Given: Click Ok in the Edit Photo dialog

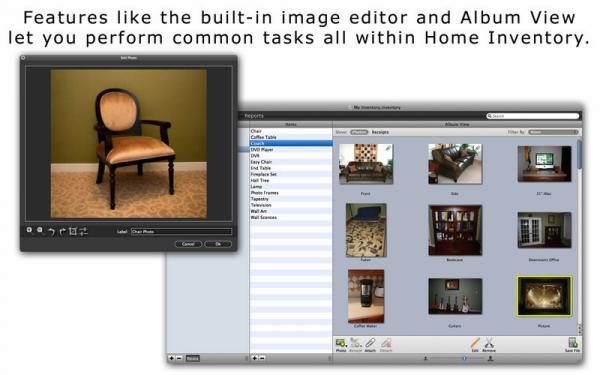Looking at the screenshot, I should click(x=218, y=244).
